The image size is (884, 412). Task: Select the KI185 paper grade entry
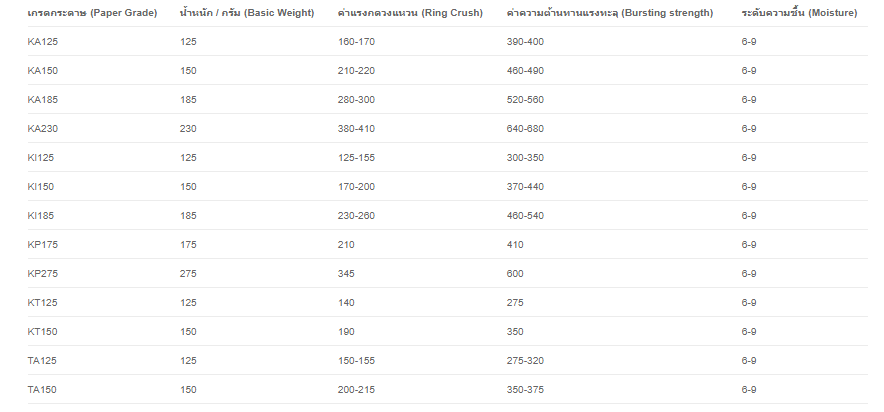pyautogui.click(x=40, y=216)
